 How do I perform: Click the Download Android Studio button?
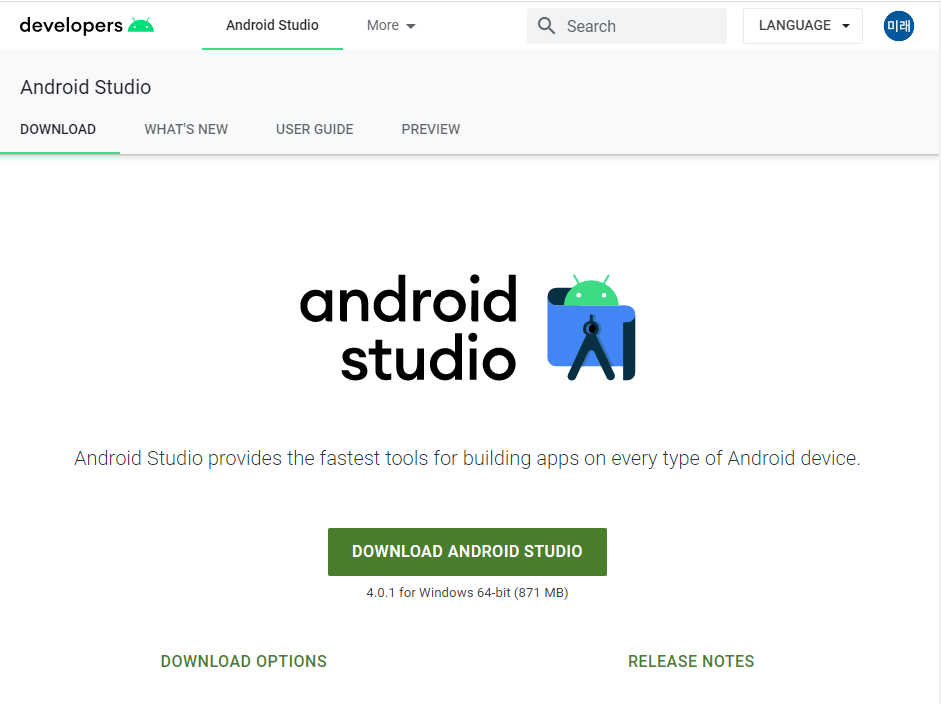pos(467,552)
